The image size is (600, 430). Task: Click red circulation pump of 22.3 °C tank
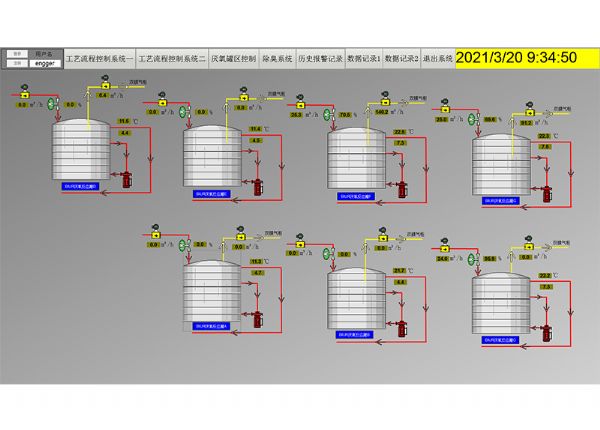pyautogui.click(x=547, y=194)
